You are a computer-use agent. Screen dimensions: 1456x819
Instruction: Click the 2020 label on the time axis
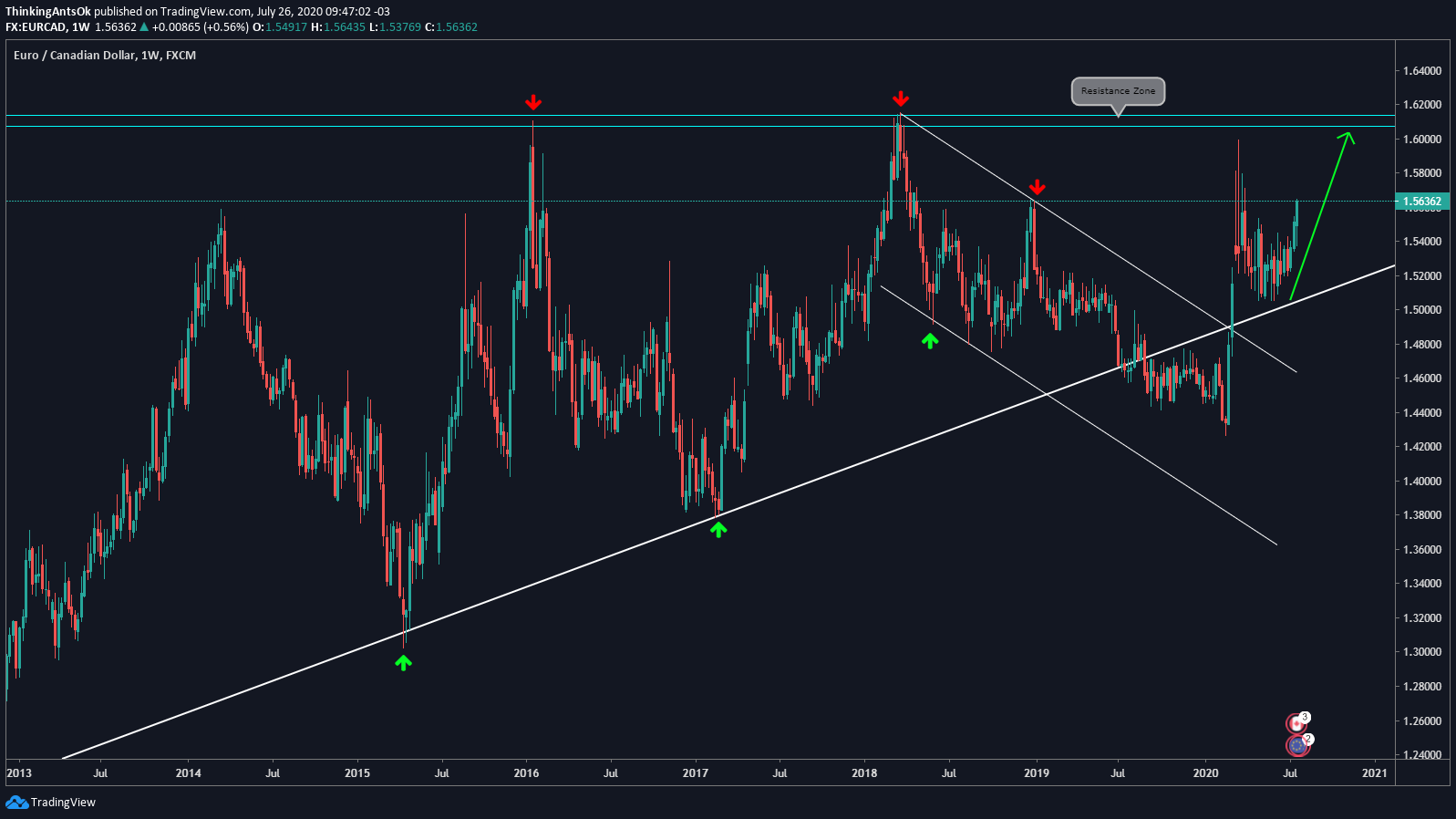pyautogui.click(x=1206, y=773)
